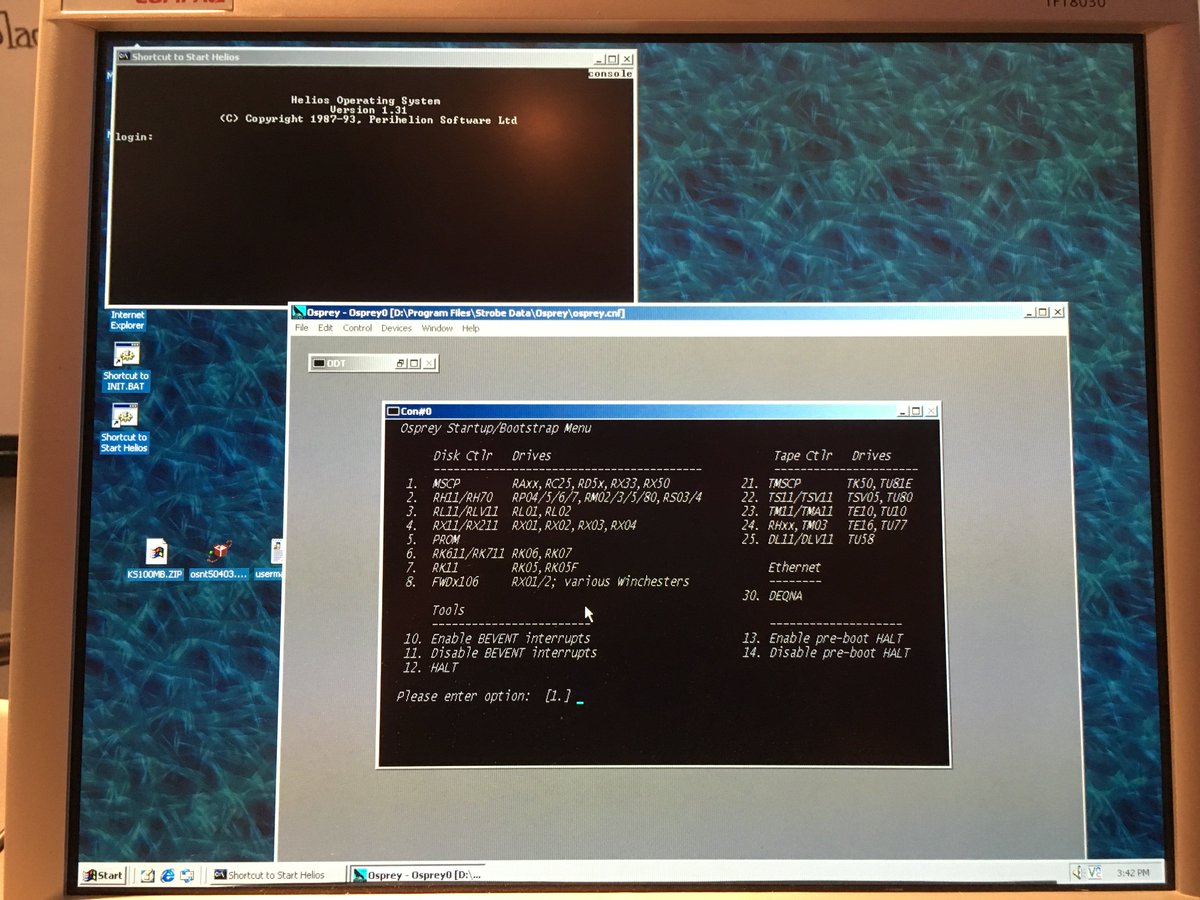1200x900 pixels.
Task: Click the Internet Explorer desktop label
Action: [x=128, y=320]
